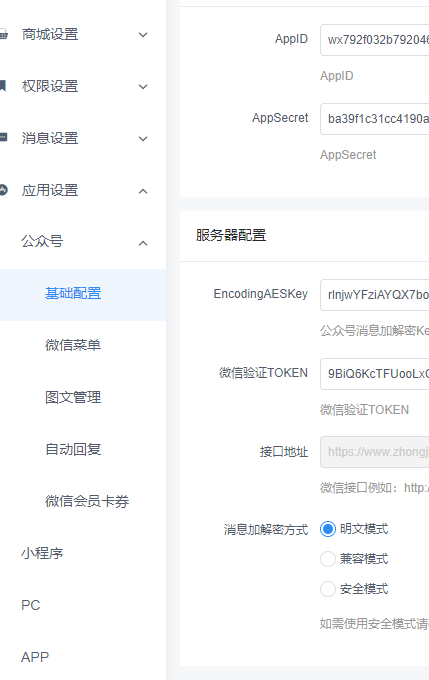429x680 pixels.
Task: Click the 商城设置 shop icon
Action: (x=3, y=34)
